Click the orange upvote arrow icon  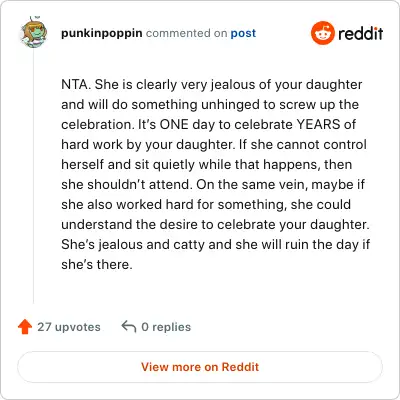(x=25, y=327)
